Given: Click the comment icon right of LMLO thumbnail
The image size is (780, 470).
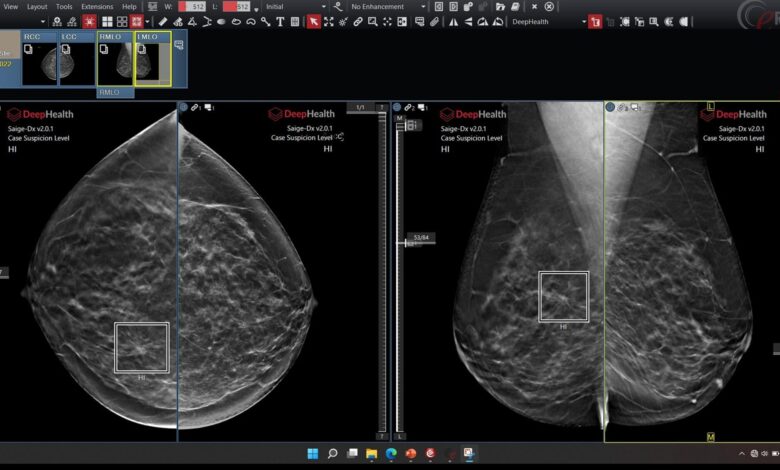Looking at the screenshot, I should coord(179,45).
